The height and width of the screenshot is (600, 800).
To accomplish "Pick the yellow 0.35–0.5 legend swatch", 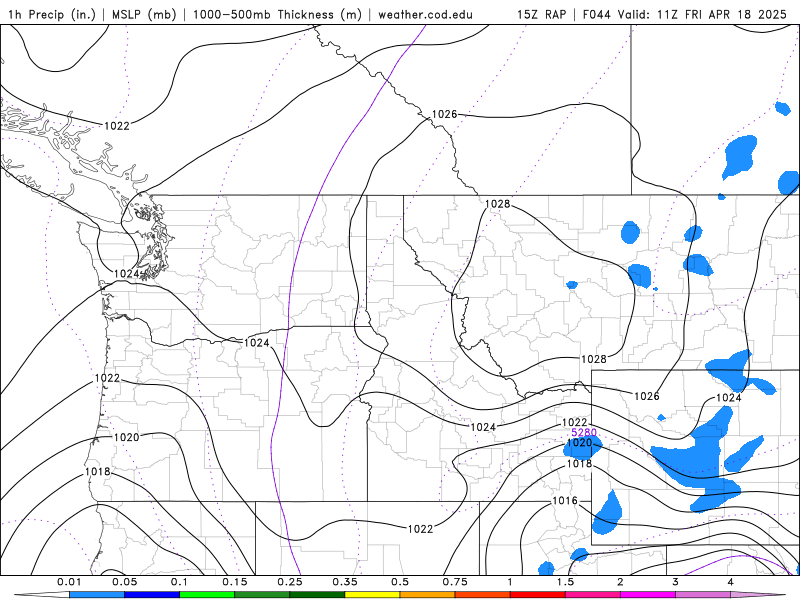I will pyautogui.click(x=372, y=595).
